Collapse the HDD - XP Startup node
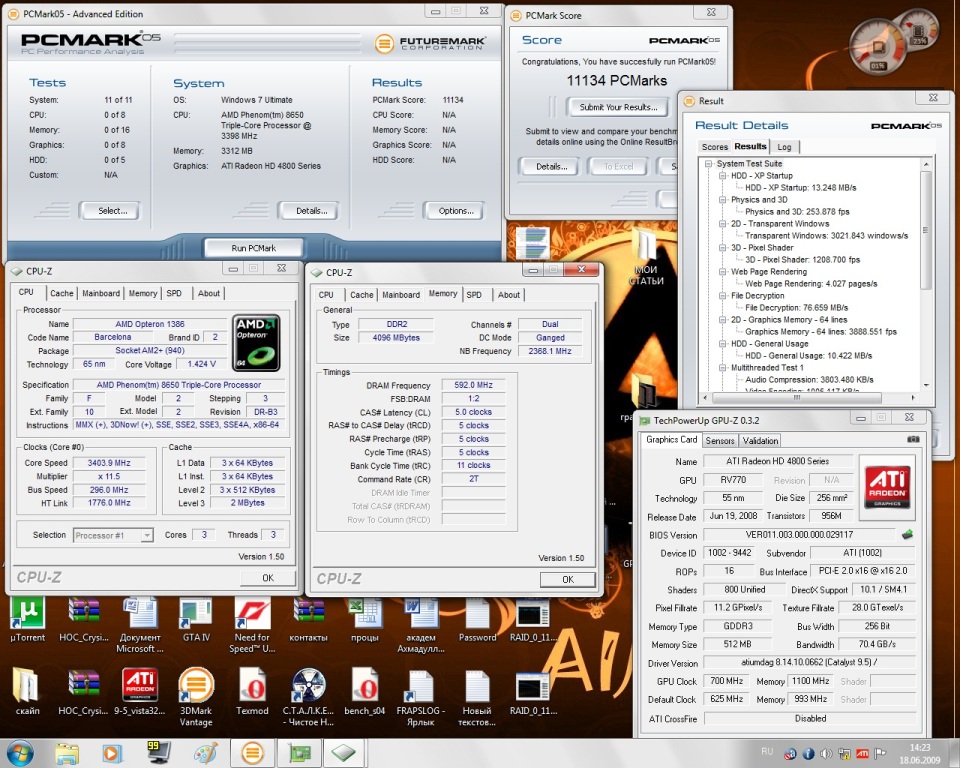 point(722,176)
